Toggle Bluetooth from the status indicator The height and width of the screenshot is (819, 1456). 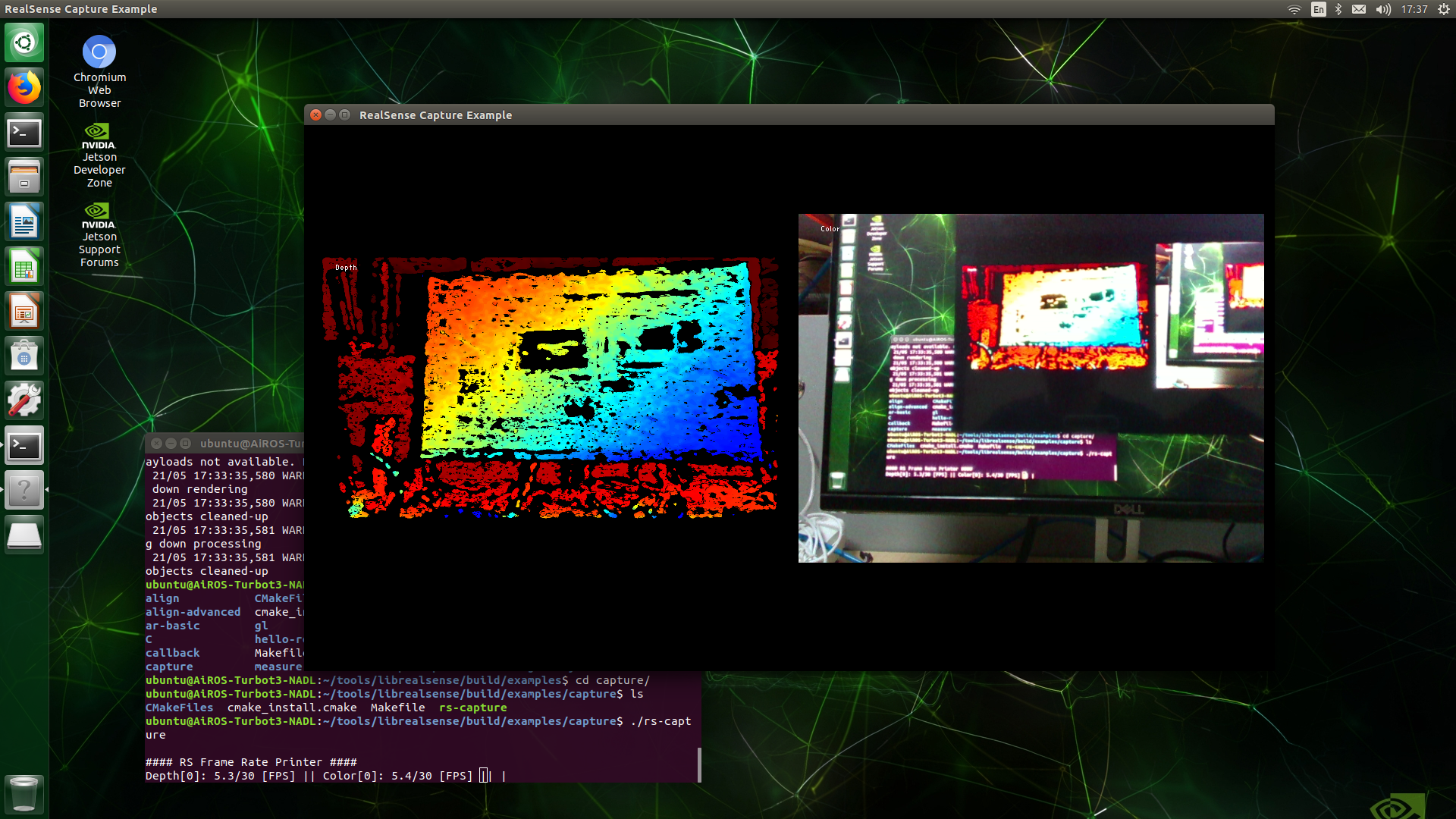[1338, 10]
